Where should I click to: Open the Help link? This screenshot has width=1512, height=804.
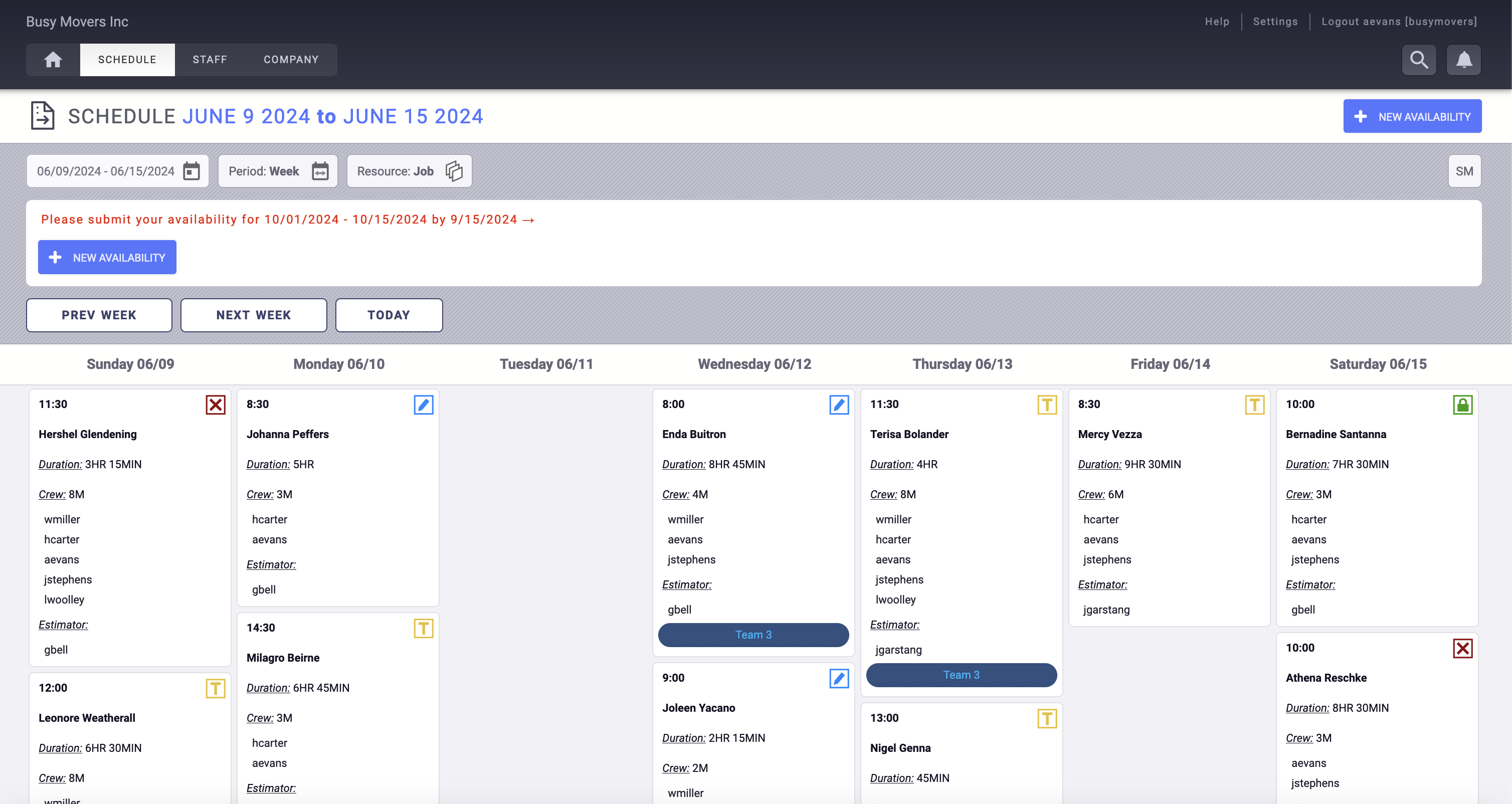pyautogui.click(x=1217, y=21)
